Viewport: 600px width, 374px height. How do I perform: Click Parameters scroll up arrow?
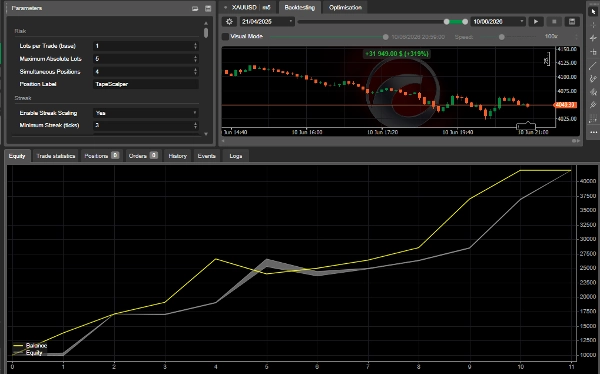click(x=206, y=23)
